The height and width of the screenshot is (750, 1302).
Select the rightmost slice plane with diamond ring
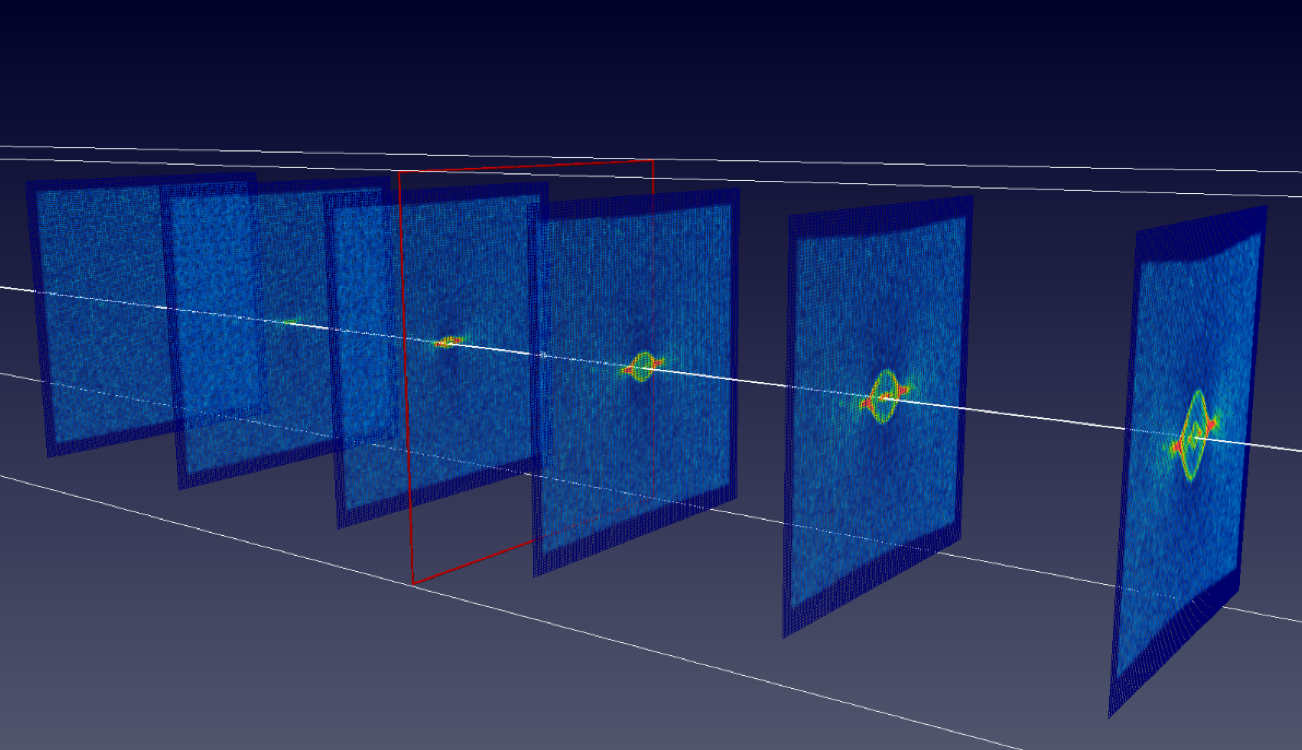point(1187,461)
